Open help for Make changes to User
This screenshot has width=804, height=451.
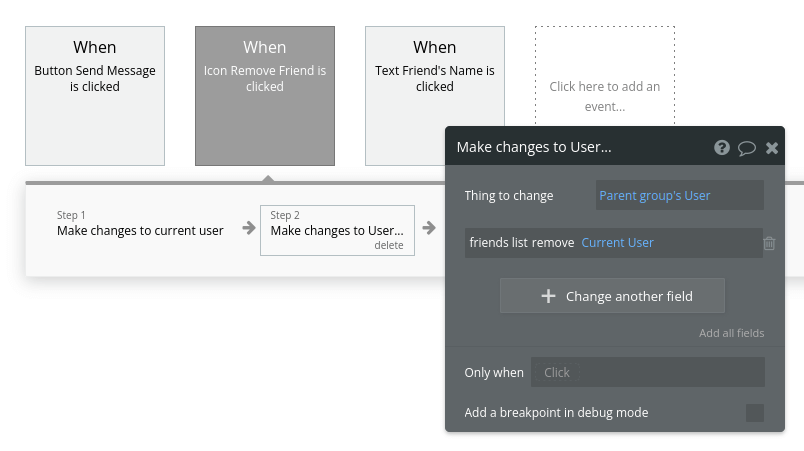click(721, 147)
